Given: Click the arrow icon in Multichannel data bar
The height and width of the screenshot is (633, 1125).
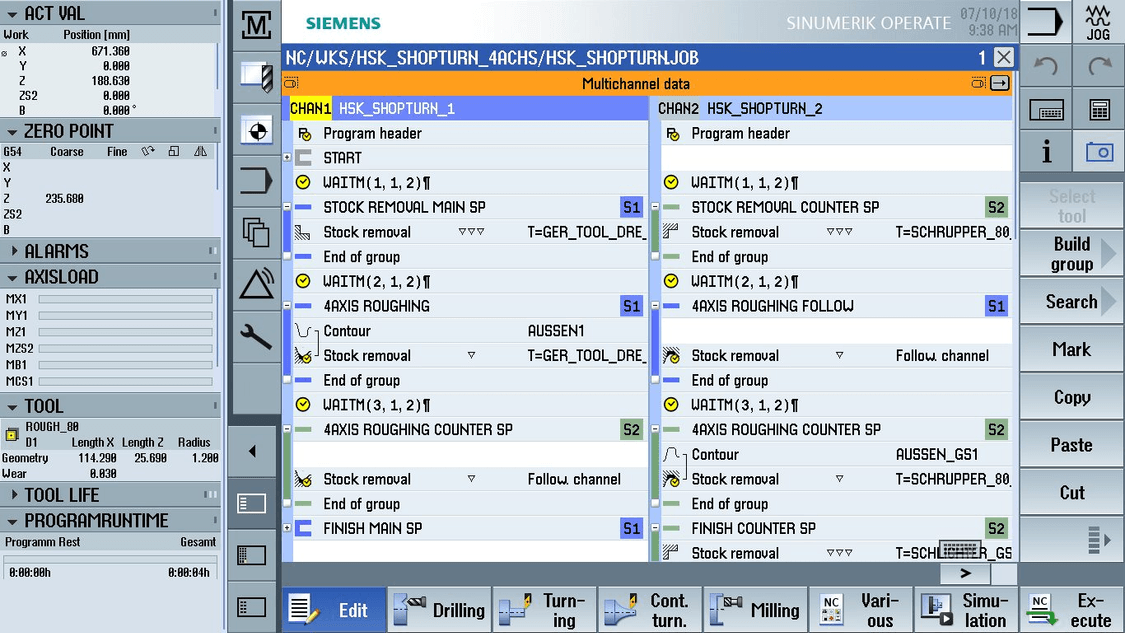Looking at the screenshot, I should point(999,83).
